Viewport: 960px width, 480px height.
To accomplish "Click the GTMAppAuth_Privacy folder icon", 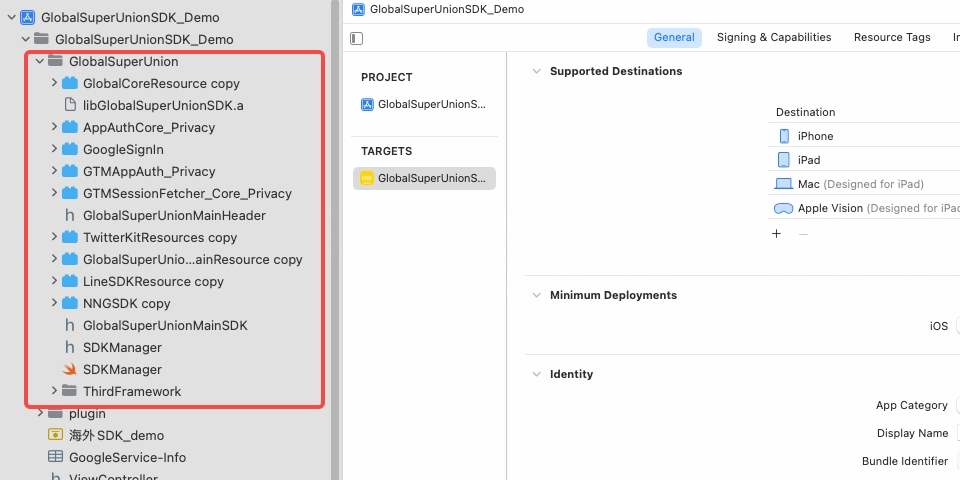I will tap(70, 171).
